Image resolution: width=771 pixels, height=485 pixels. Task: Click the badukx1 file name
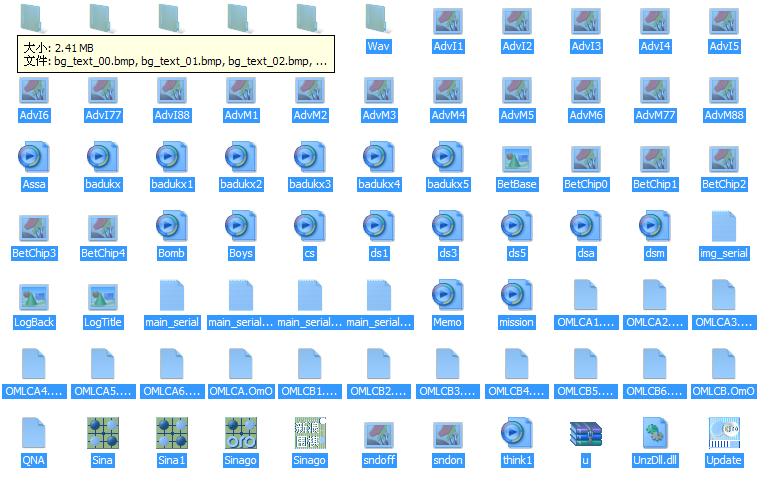point(172,184)
